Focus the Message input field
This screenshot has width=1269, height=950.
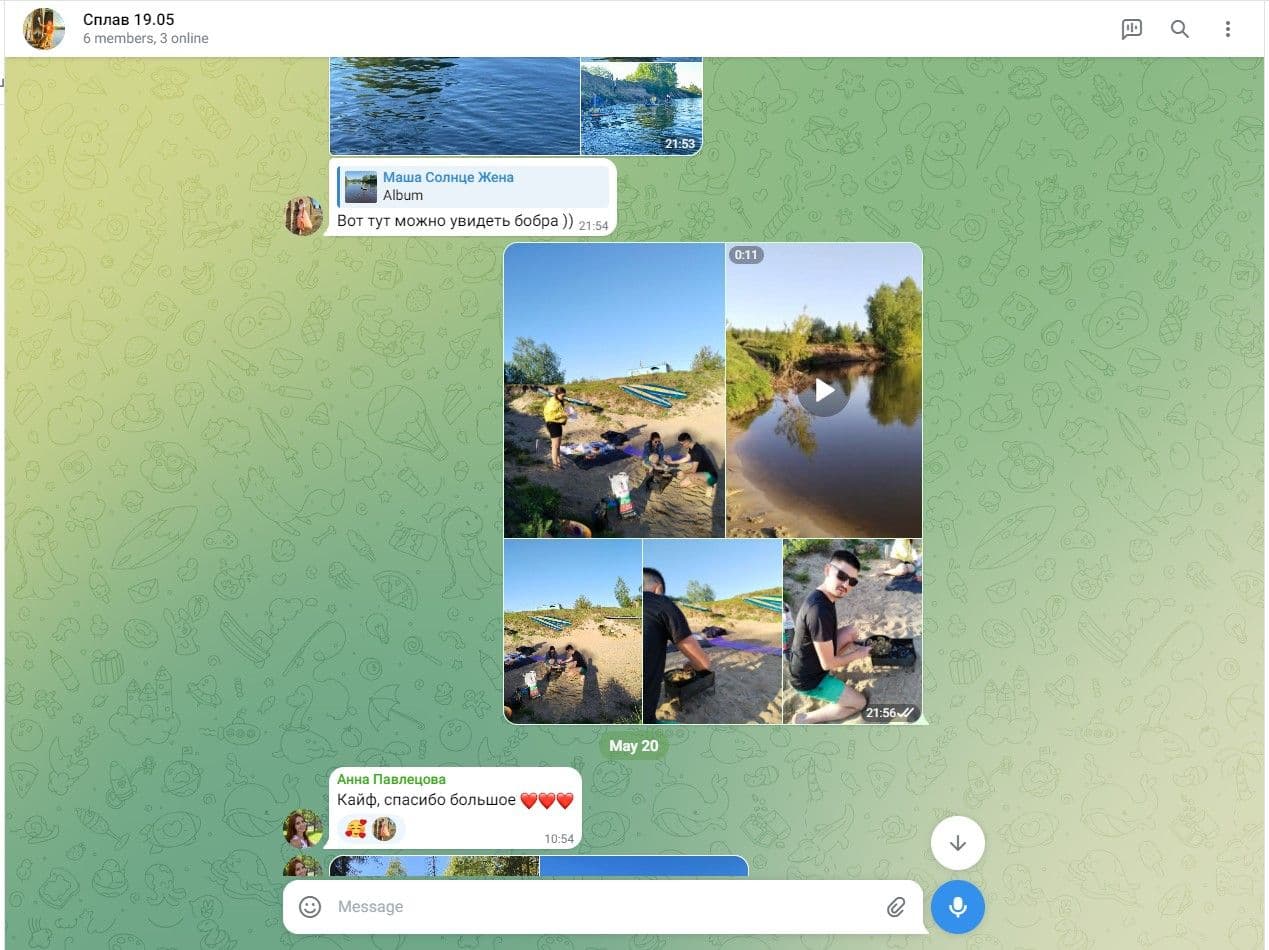[x=603, y=907]
